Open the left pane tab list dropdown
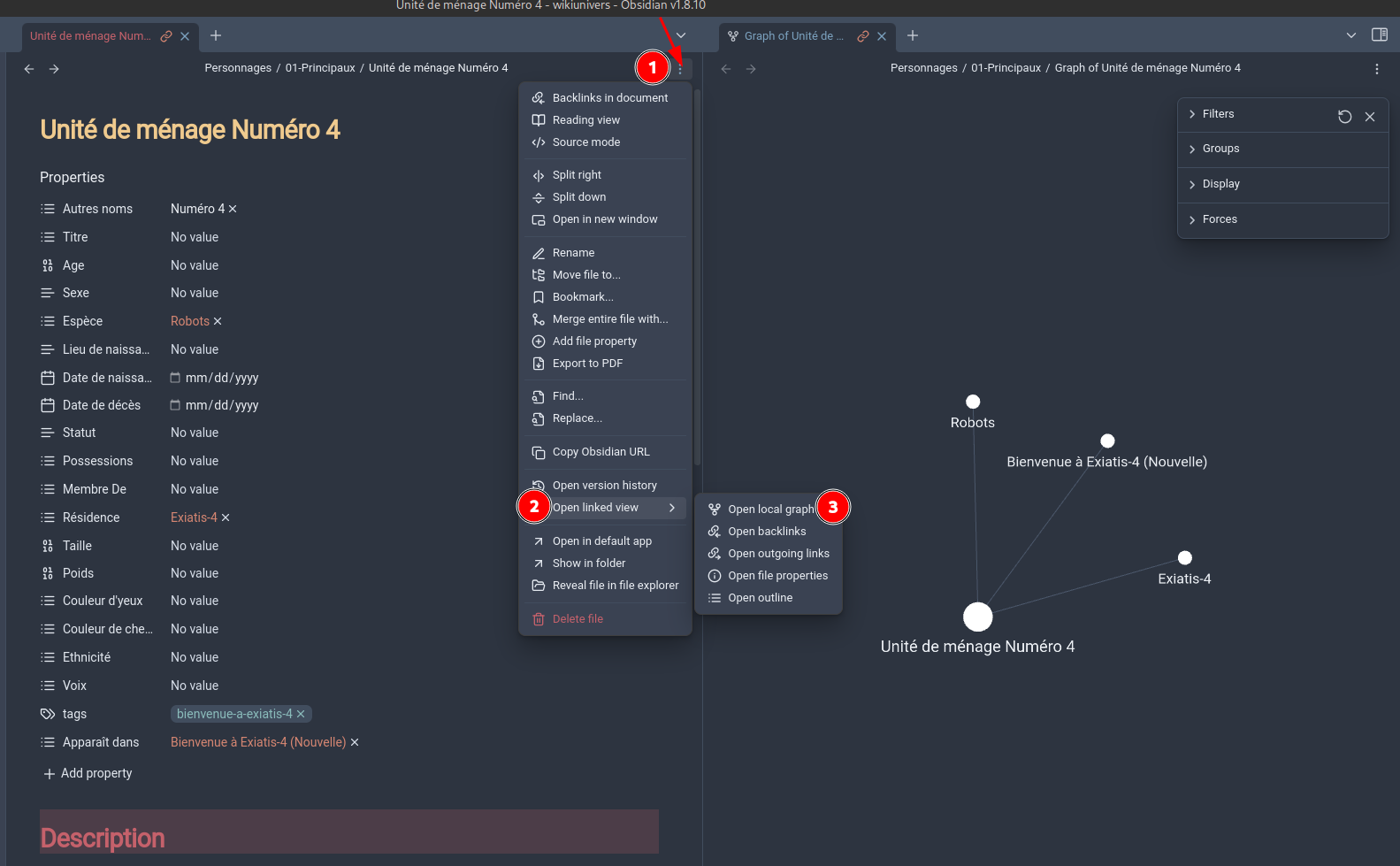This screenshot has height=866, width=1400. [x=680, y=36]
